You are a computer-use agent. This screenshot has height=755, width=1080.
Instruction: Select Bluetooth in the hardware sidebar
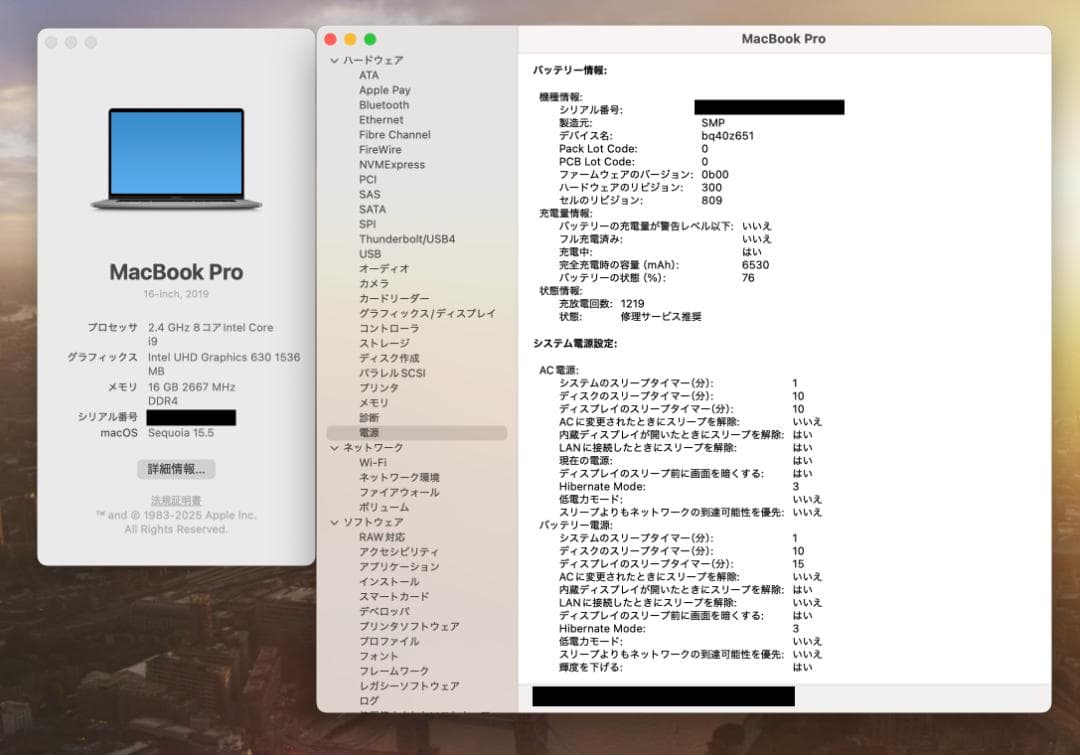coord(382,104)
